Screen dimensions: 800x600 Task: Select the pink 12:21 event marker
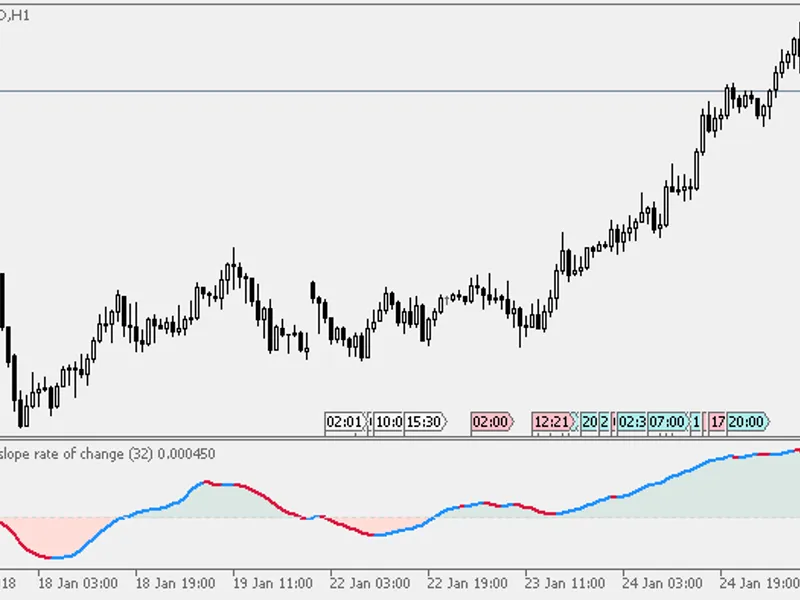pos(553,422)
